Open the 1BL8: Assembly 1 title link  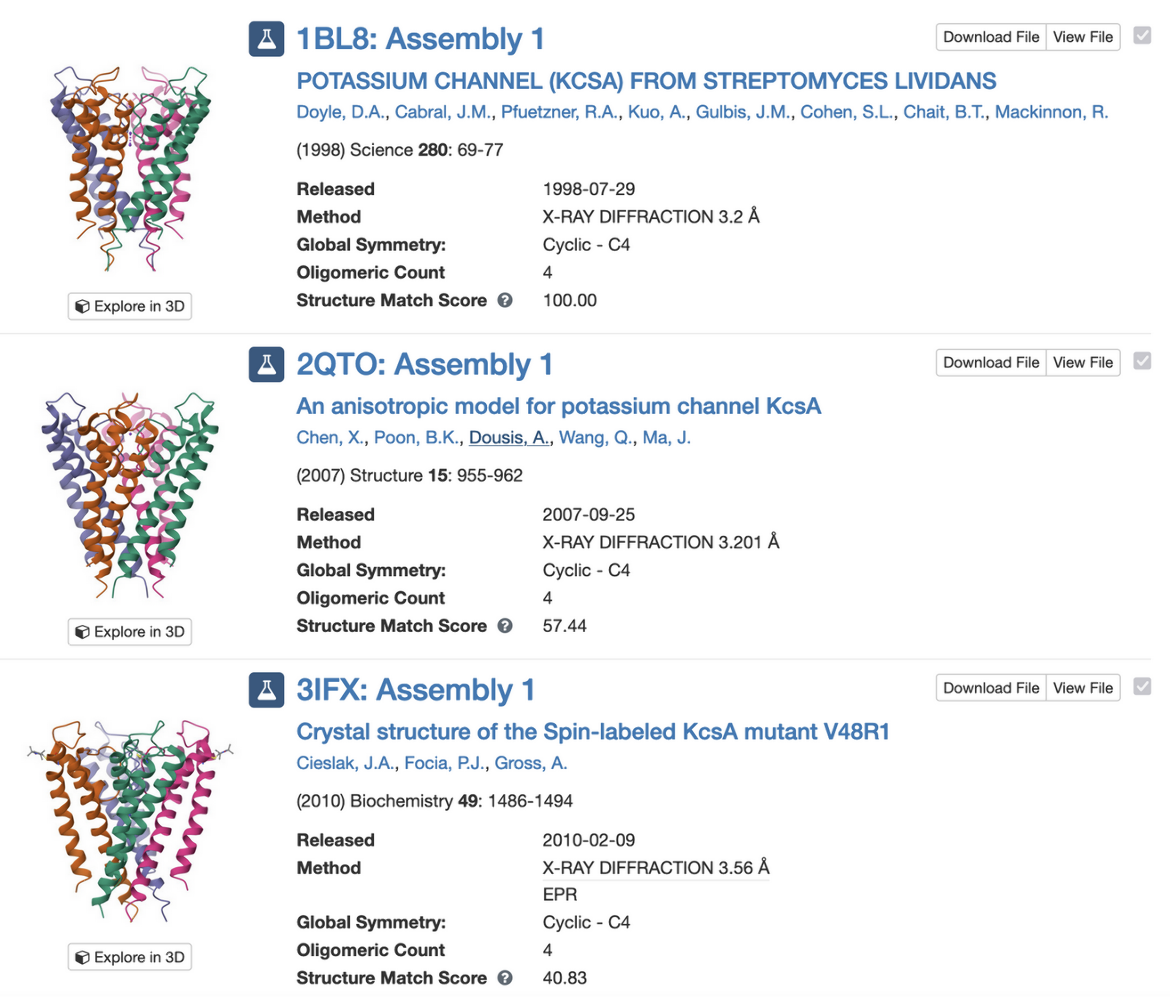coord(420,40)
